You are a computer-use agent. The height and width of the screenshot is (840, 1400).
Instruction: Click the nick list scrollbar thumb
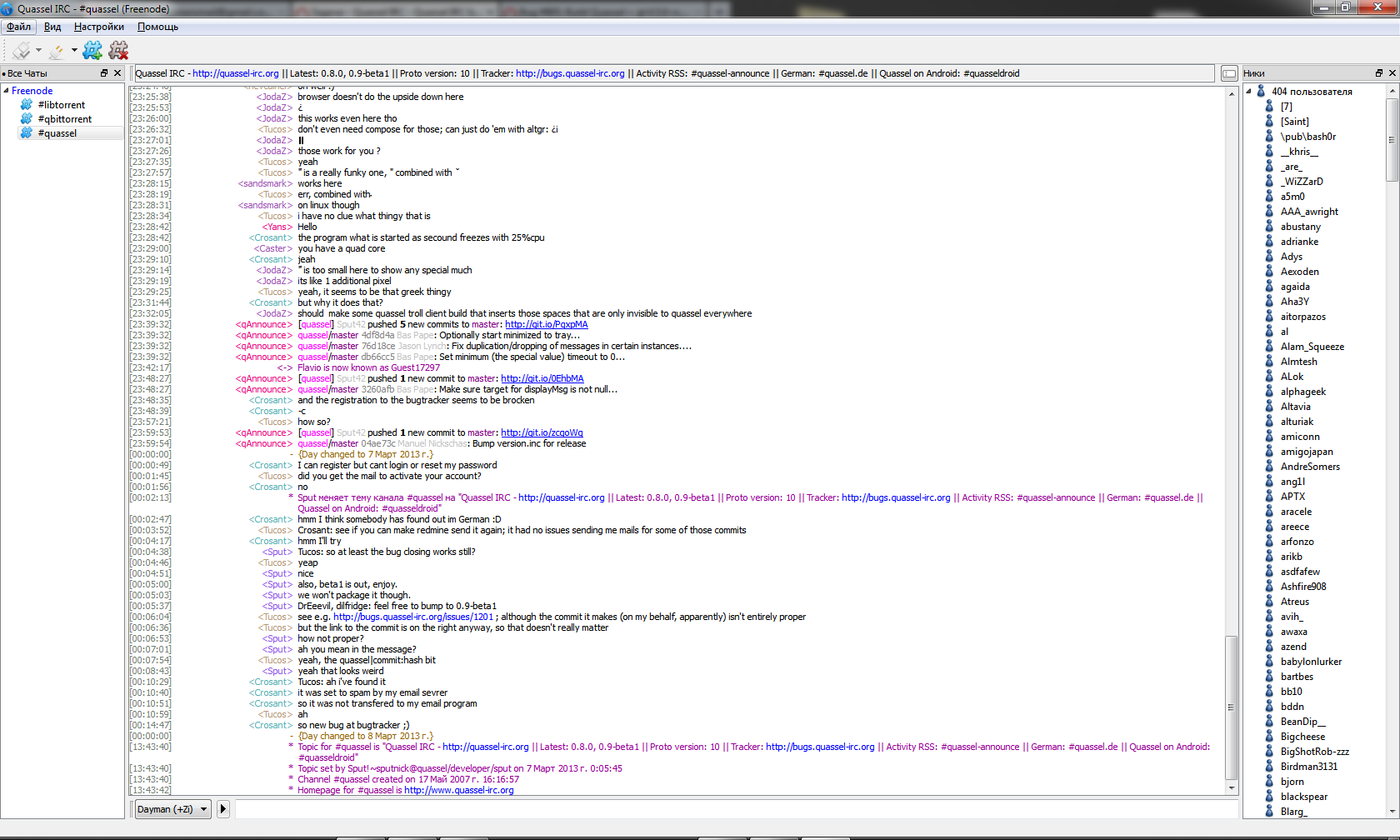click(1392, 140)
